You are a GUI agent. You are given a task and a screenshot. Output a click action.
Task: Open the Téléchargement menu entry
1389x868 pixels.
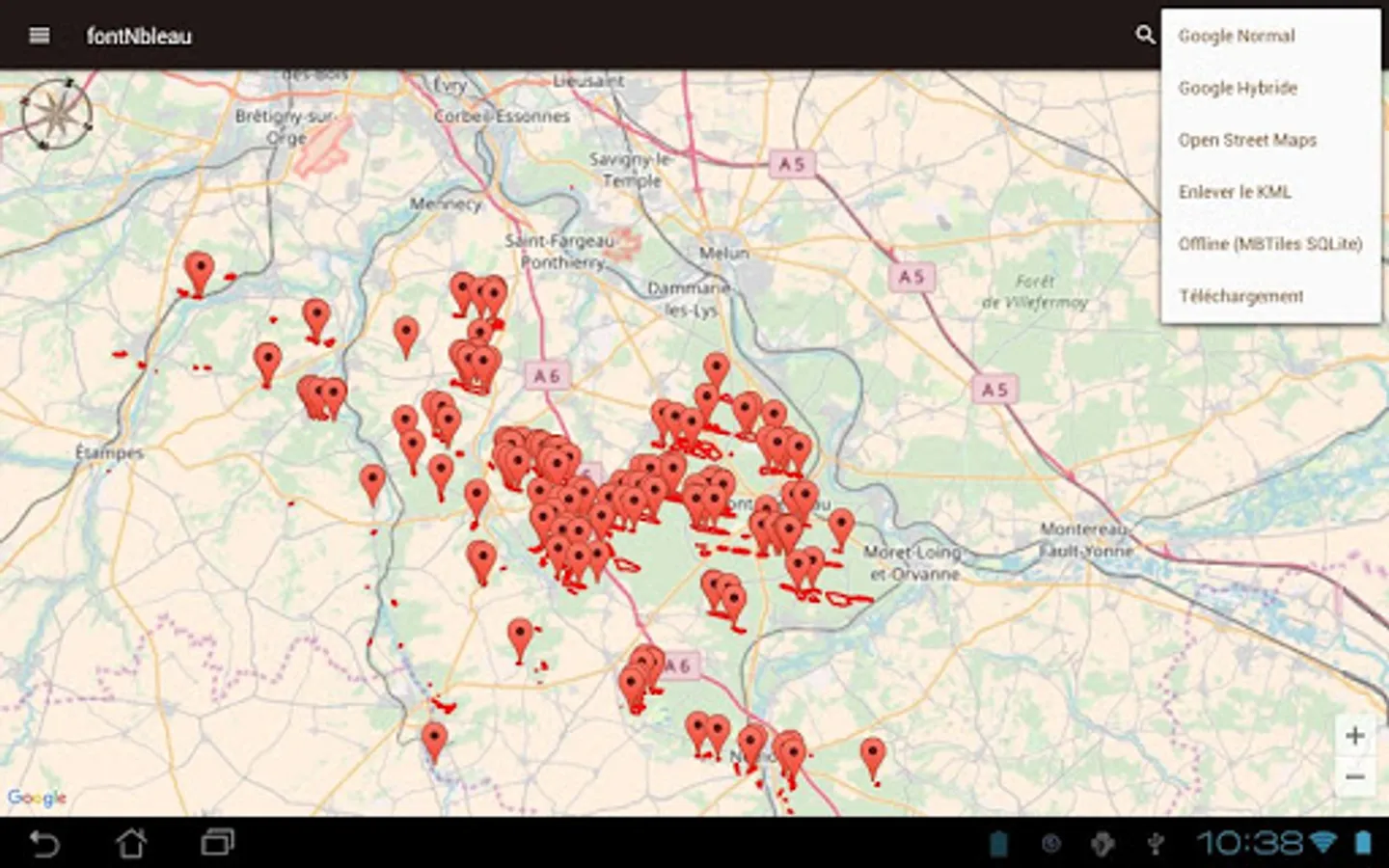(x=1270, y=296)
